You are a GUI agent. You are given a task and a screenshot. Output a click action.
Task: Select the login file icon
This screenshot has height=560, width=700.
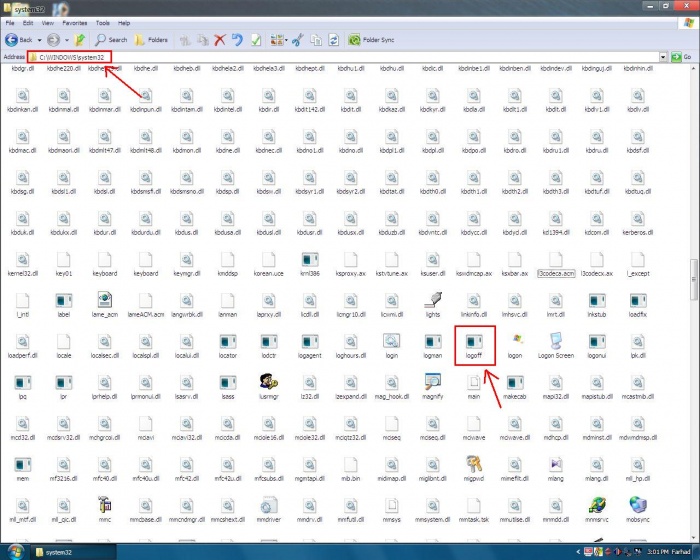click(392, 342)
